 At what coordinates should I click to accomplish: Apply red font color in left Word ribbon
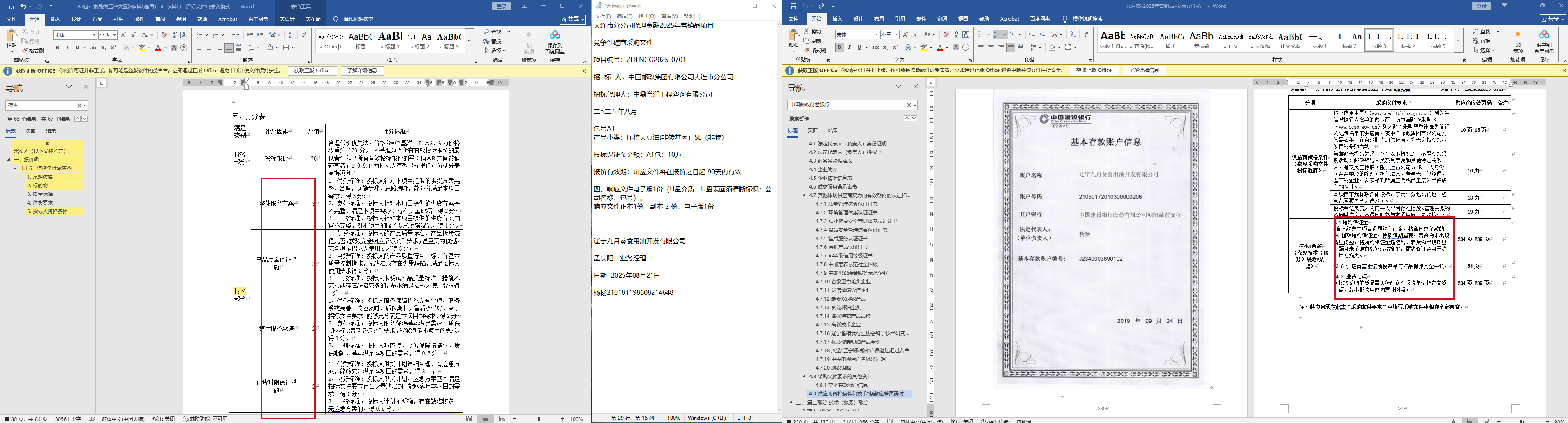[x=158, y=47]
